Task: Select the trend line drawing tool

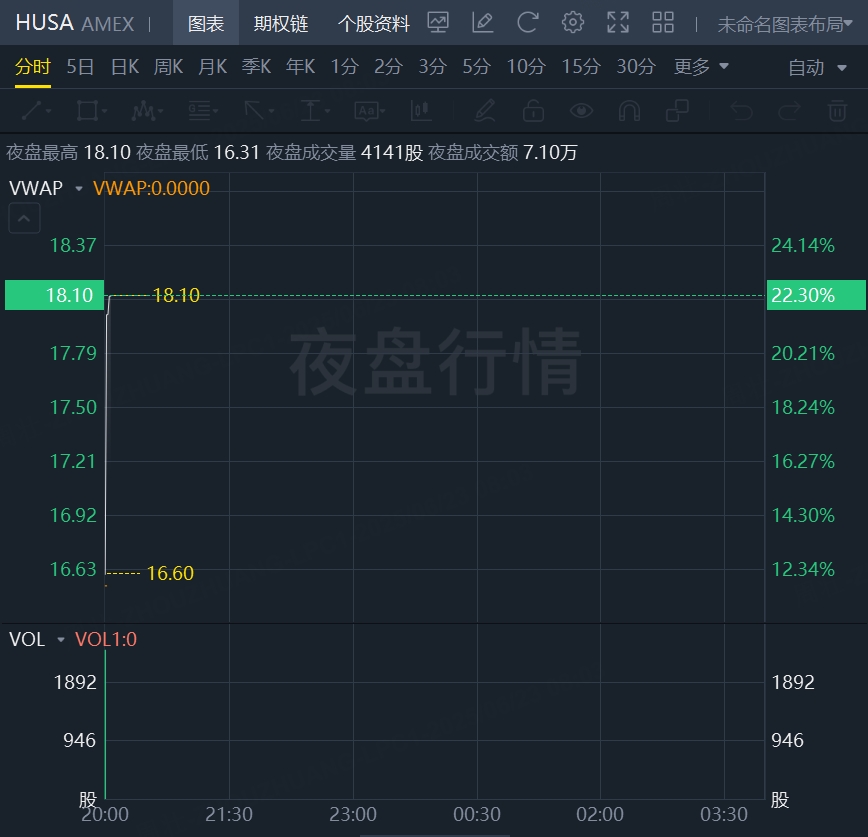Action: (x=36, y=111)
